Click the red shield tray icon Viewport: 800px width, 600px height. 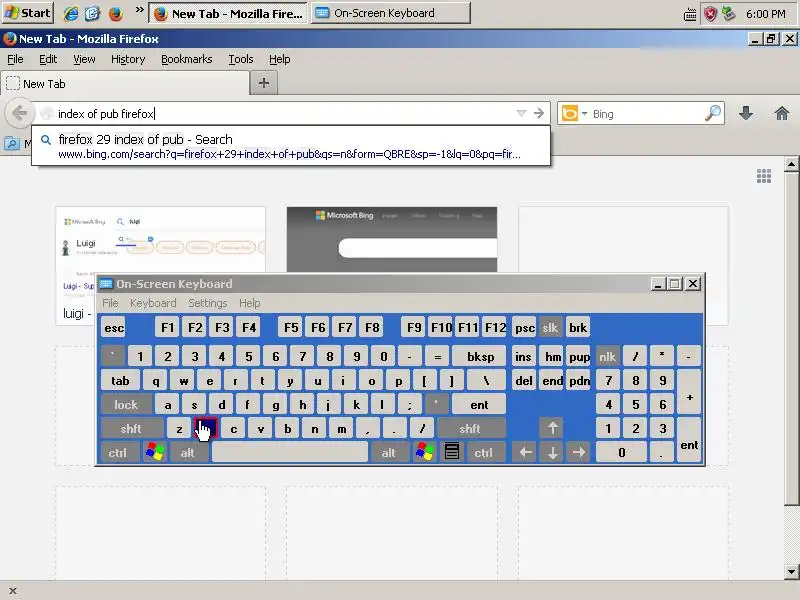710,14
